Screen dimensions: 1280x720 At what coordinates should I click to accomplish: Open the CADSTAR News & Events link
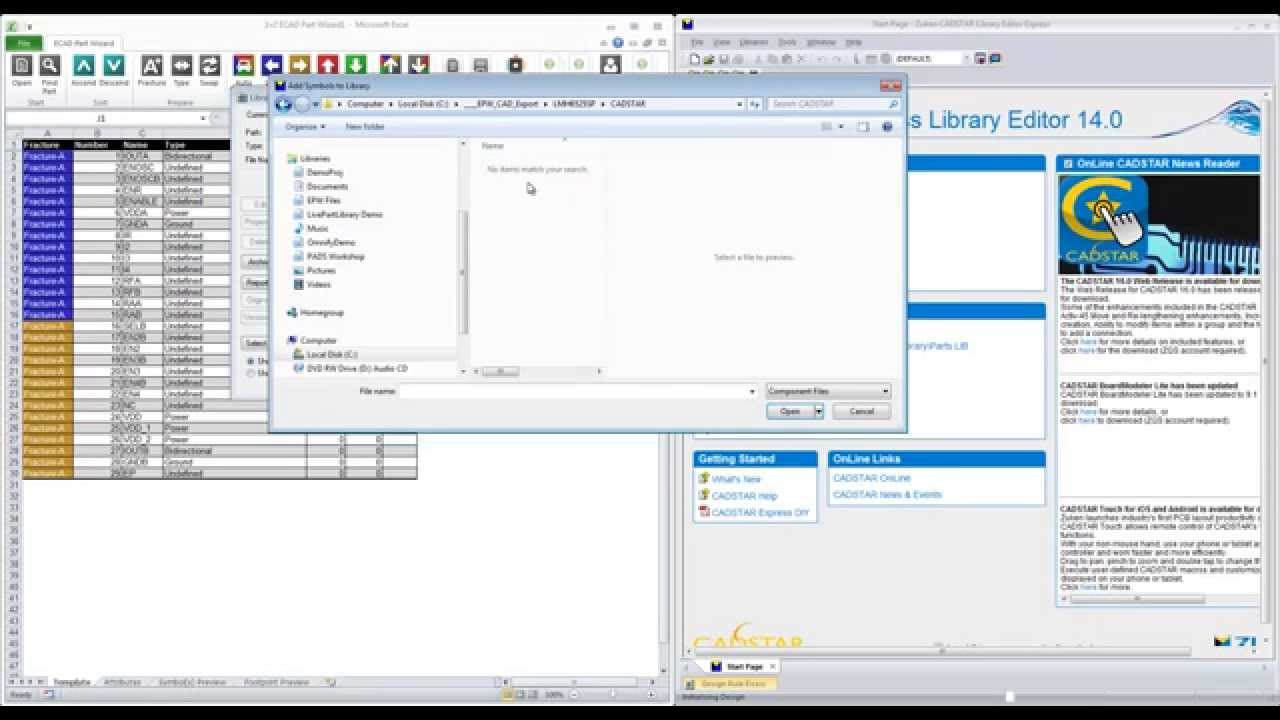pos(887,495)
